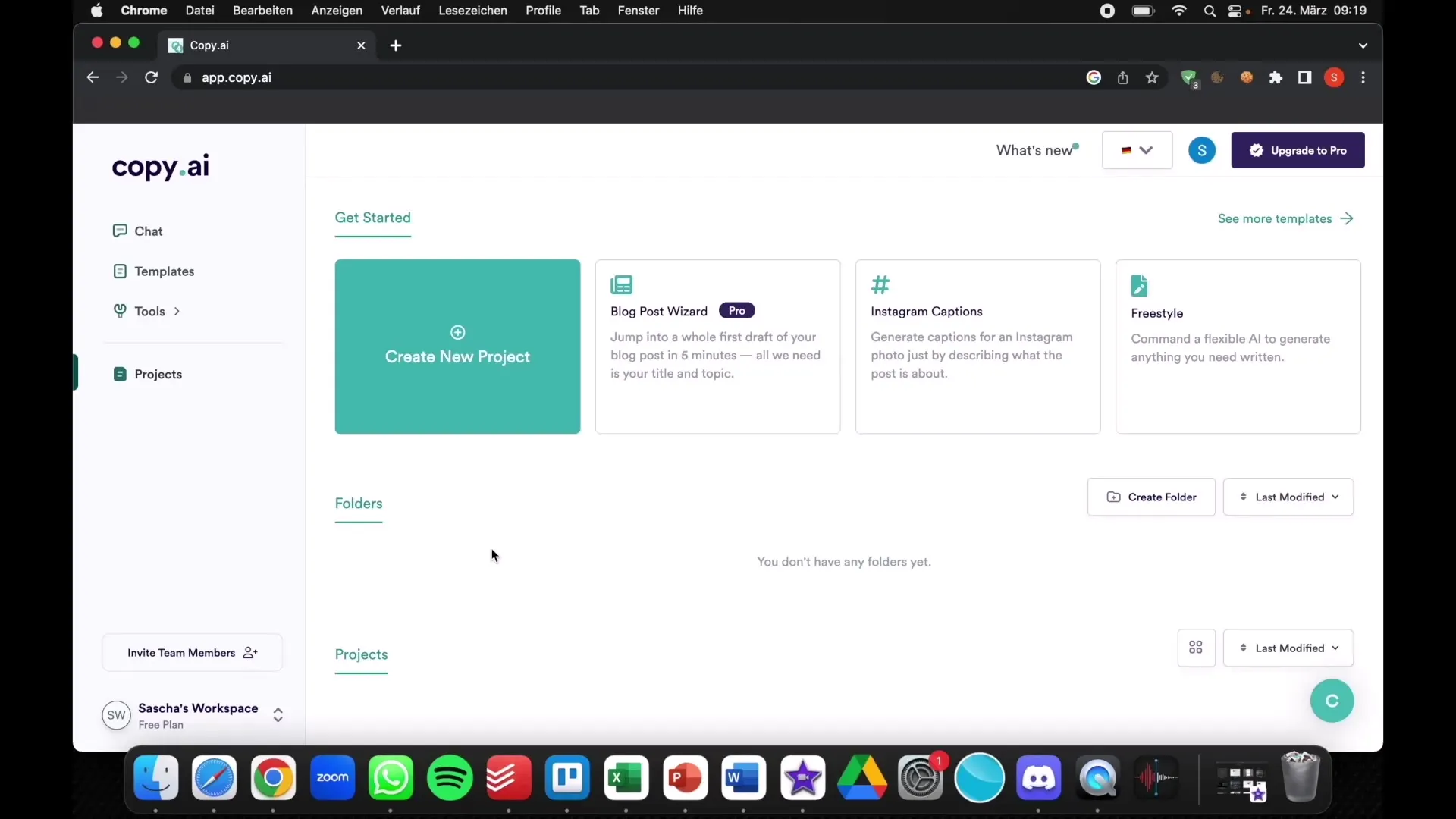Open Chrome profile S avatar

point(1334,77)
